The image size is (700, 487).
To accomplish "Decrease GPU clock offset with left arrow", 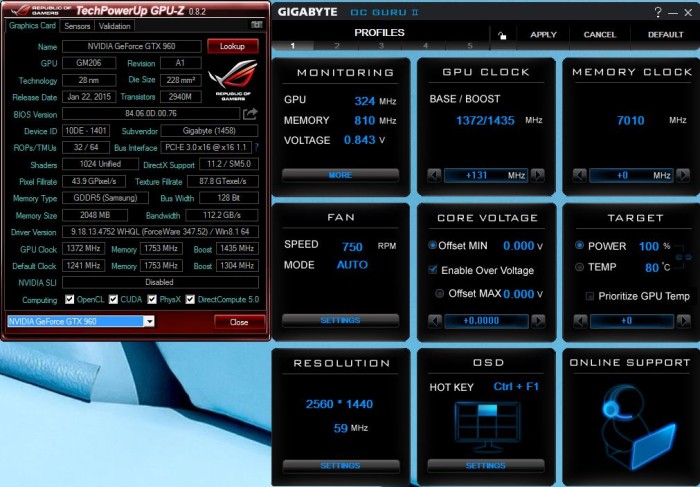I will [434, 175].
